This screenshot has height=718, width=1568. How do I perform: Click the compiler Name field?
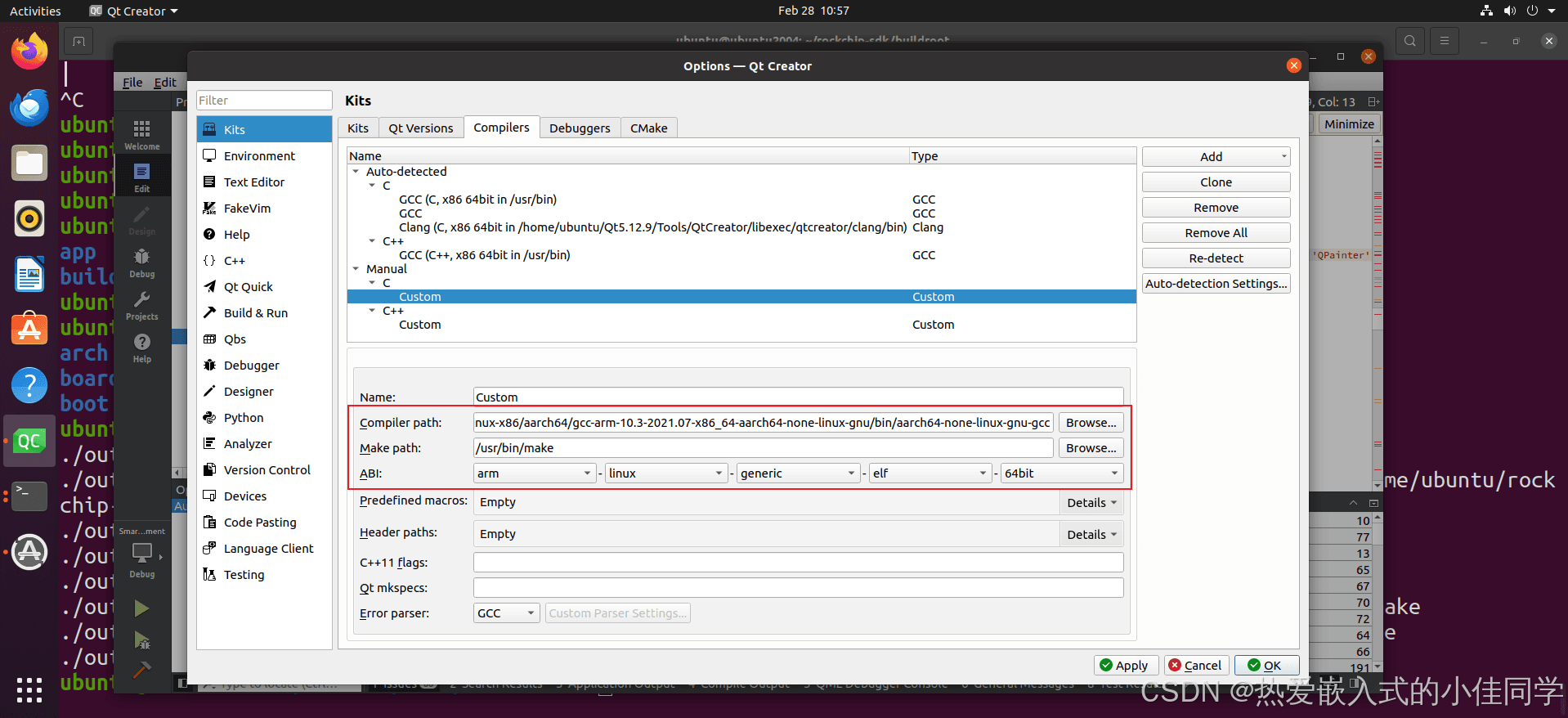(798, 397)
